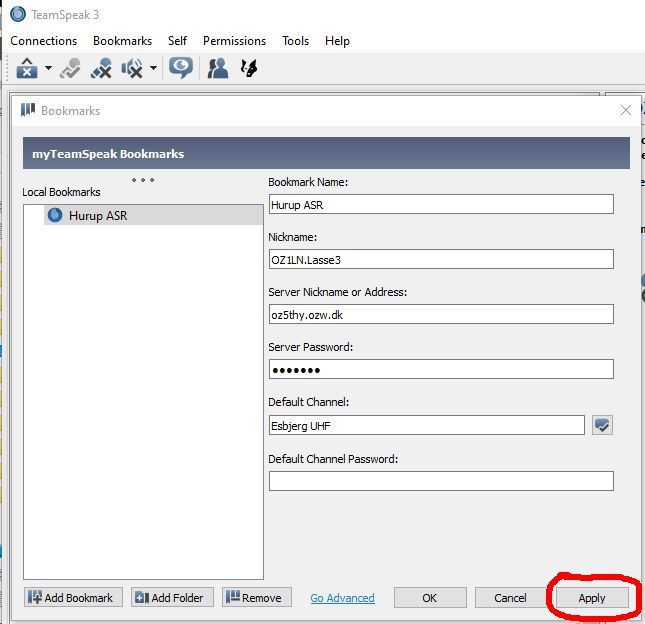This screenshot has width=645, height=624.
Task: Click the Toggle Away status toolbar icon
Action: coord(70,68)
